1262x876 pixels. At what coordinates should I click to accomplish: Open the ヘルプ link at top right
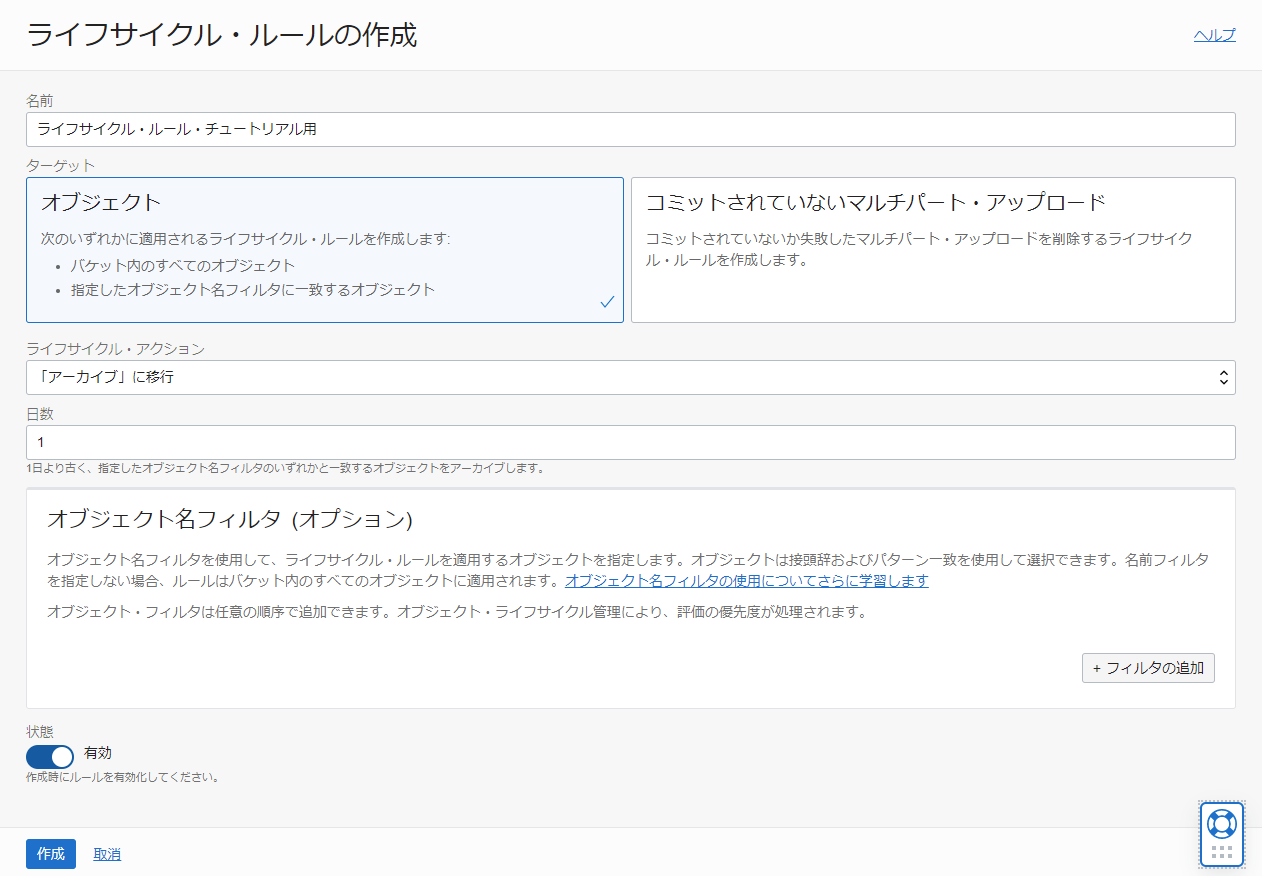1214,34
